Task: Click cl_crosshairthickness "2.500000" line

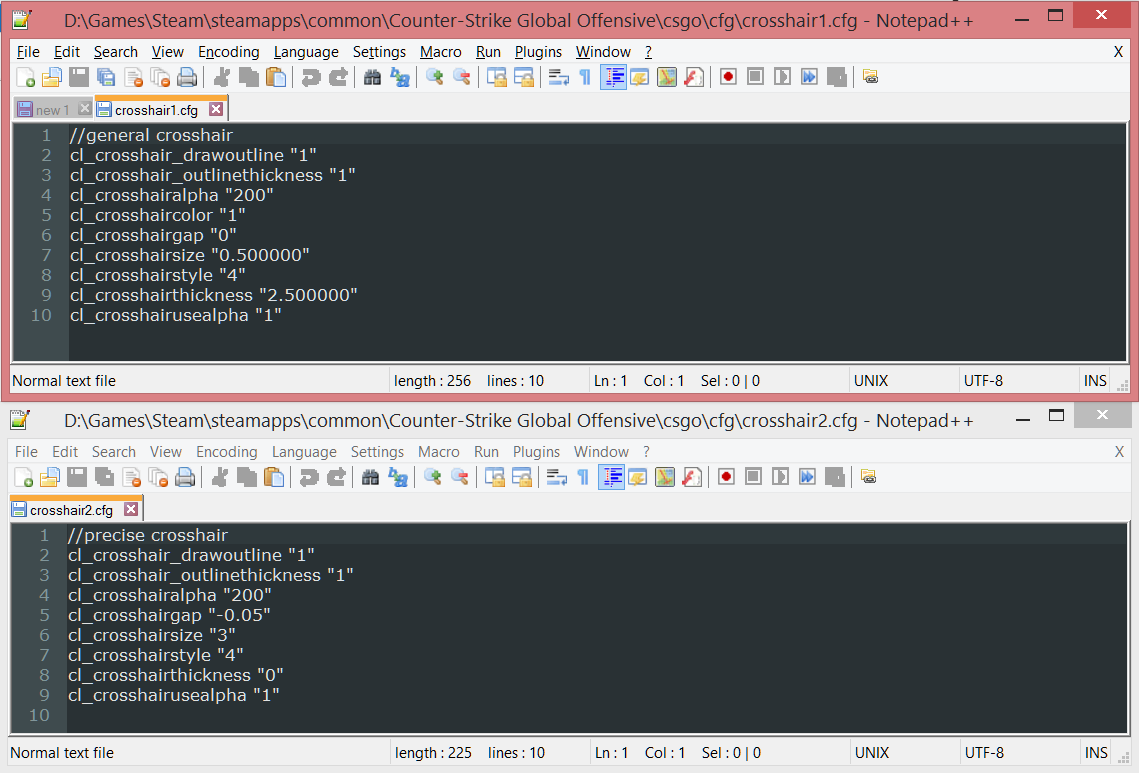Action: (x=214, y=295)
